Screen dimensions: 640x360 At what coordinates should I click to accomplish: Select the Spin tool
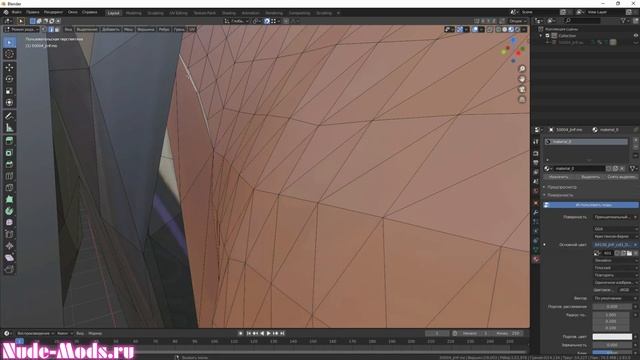[x=9, y=211]
